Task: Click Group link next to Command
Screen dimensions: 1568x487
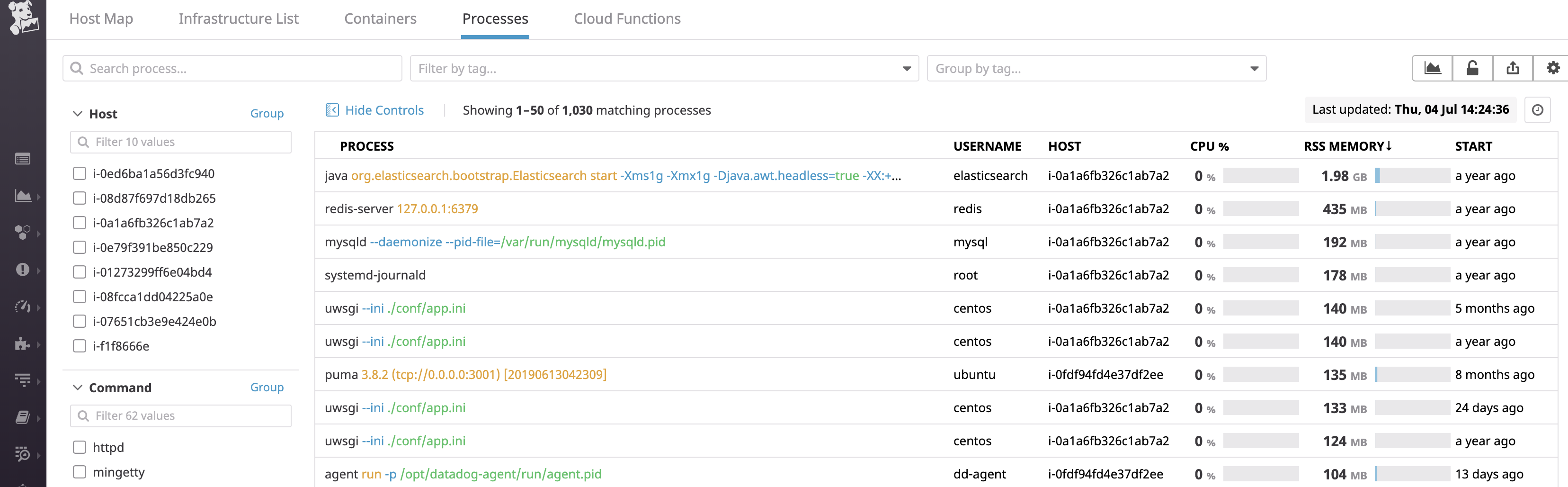Action: point(267,387)
